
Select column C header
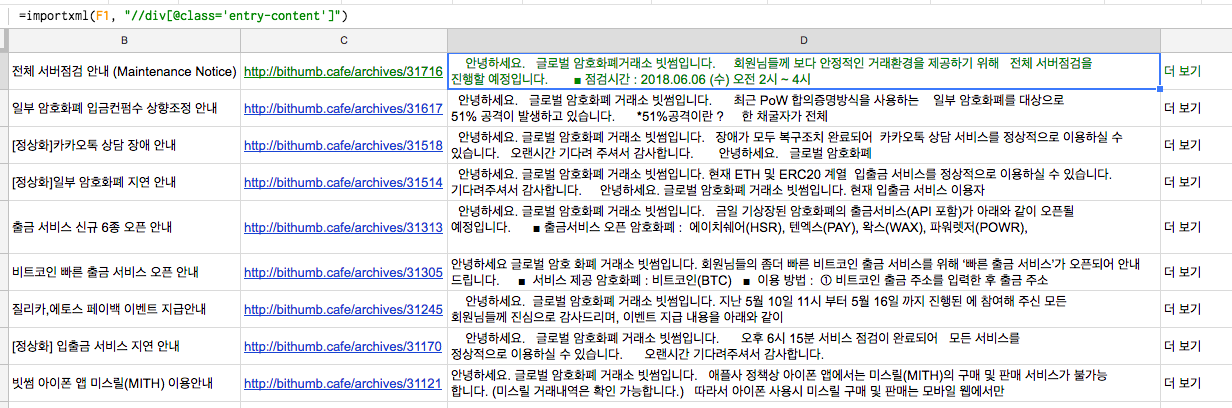pyautogui.click(x=343, y=40)
